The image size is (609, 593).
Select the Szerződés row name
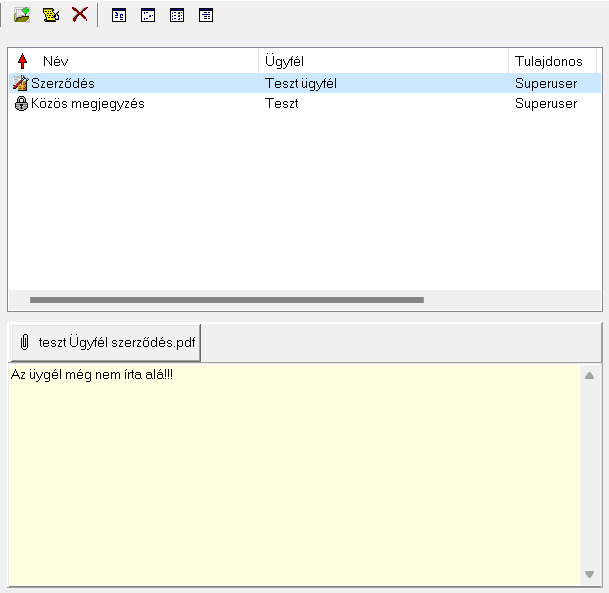(63, 83)
